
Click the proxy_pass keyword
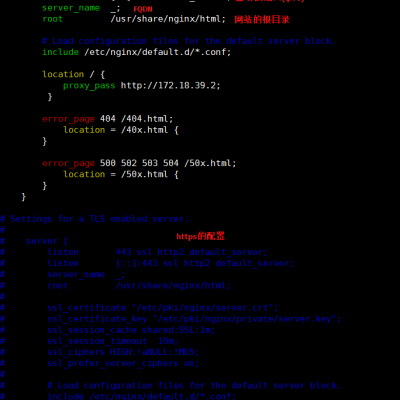coord(89,86)
